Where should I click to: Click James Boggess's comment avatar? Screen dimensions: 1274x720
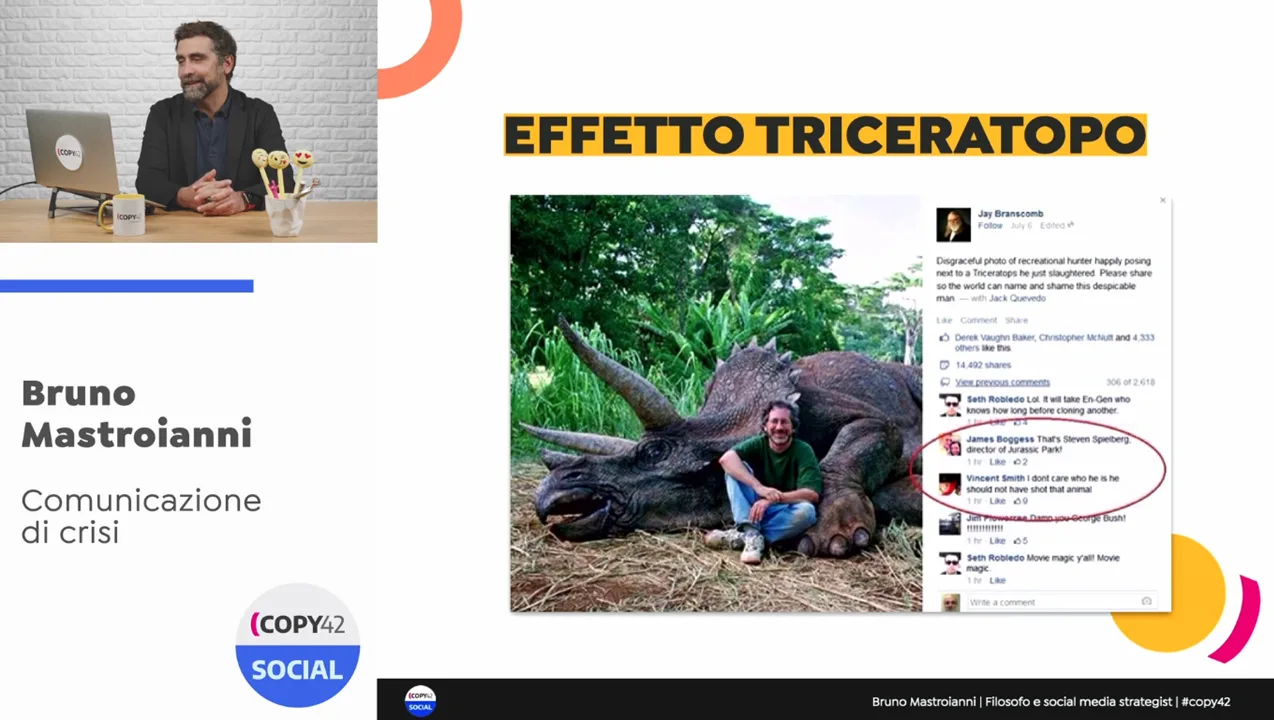(950, 445)
